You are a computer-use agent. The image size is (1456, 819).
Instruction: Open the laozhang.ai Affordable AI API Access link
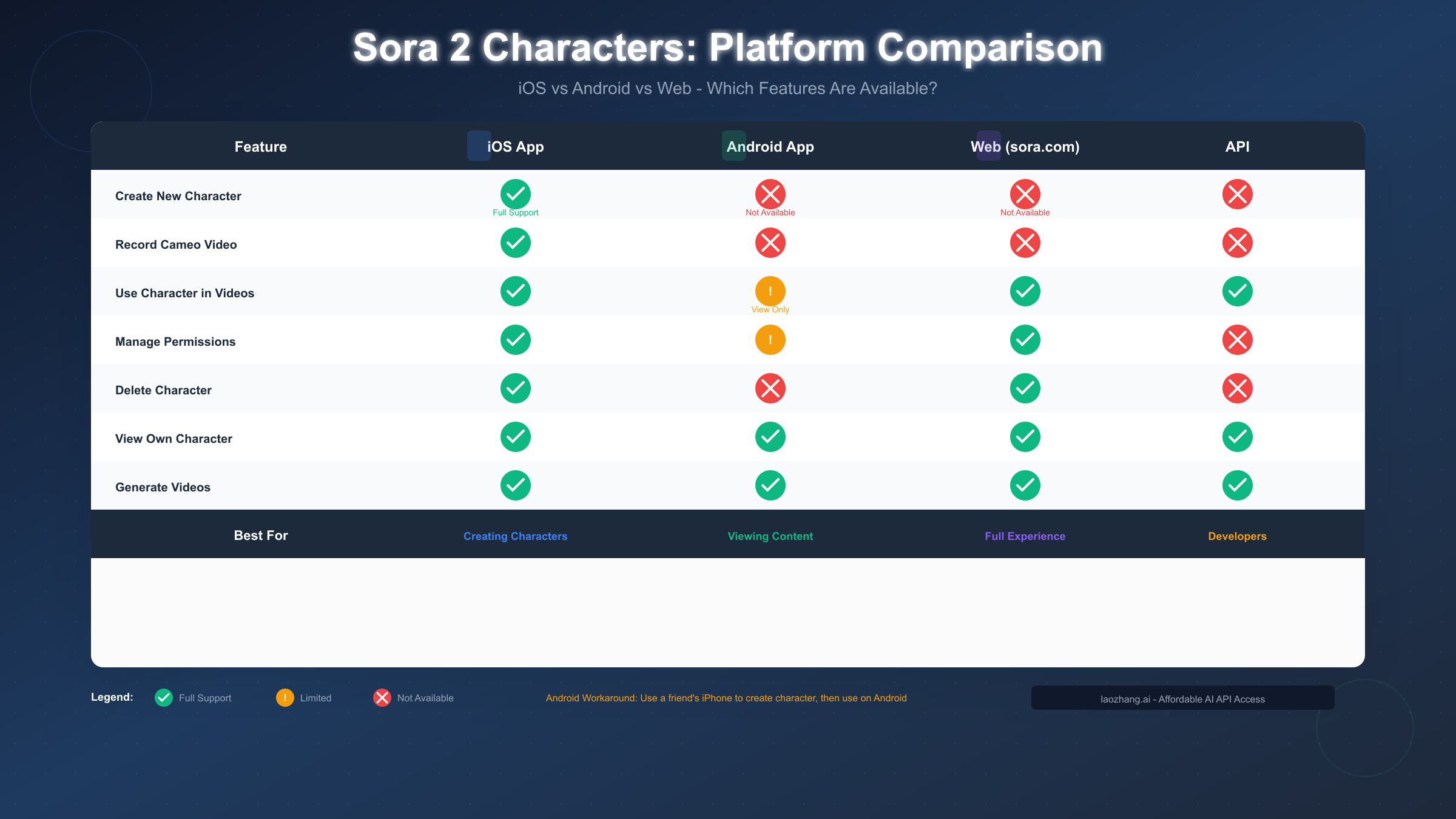tap(1182, 698)
